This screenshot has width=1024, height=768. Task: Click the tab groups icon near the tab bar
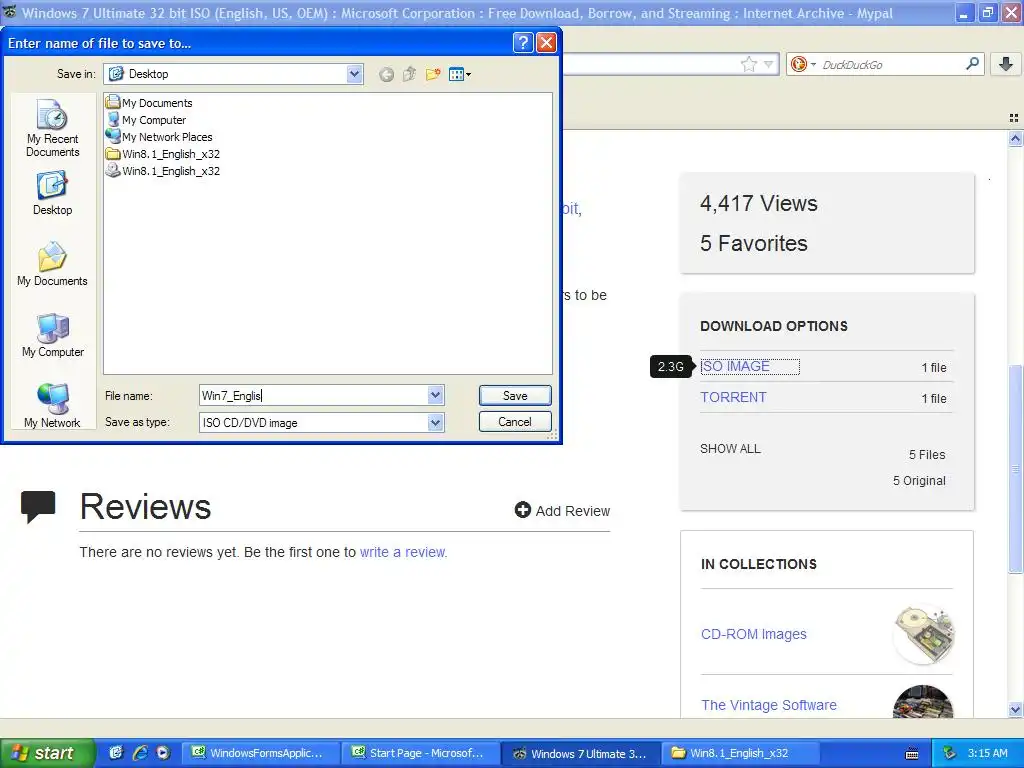[x=1014, y=118]
